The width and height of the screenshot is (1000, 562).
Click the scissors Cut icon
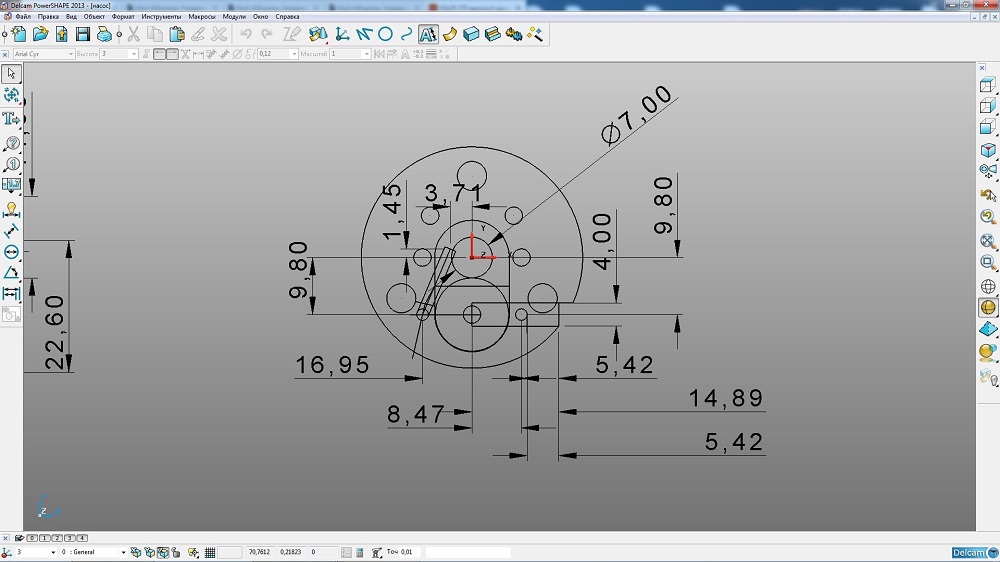tap(133, 34)
